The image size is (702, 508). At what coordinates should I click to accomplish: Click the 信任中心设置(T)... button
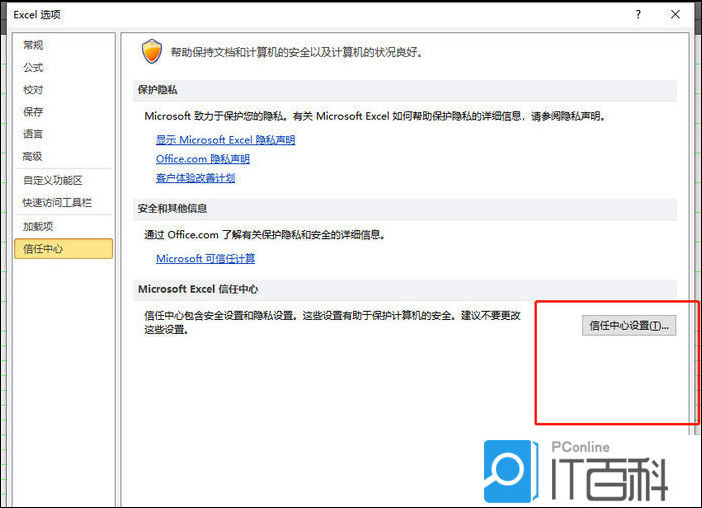coord(629,325)
